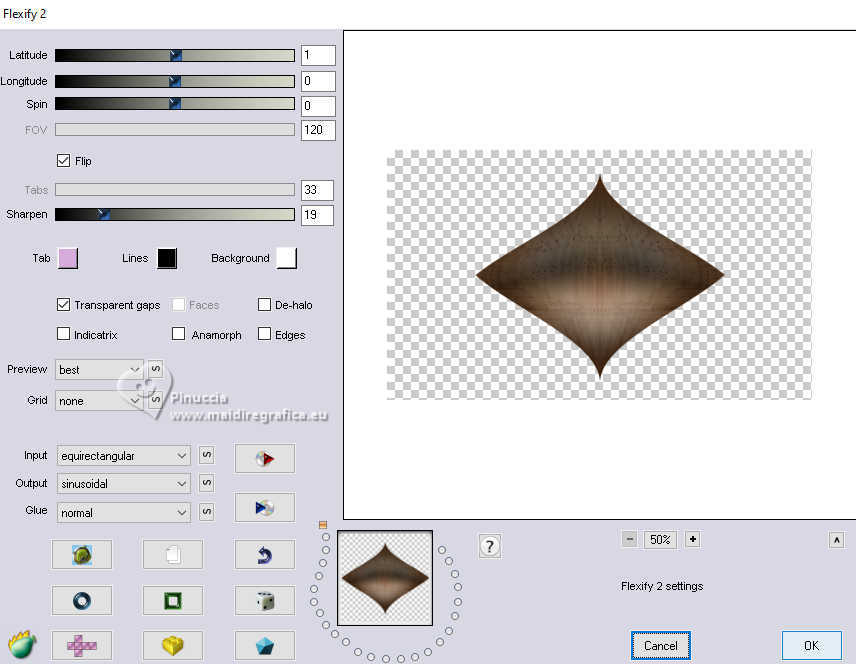856x664 pixels.
Task: Click the Spin slider track
Action: 175,104
